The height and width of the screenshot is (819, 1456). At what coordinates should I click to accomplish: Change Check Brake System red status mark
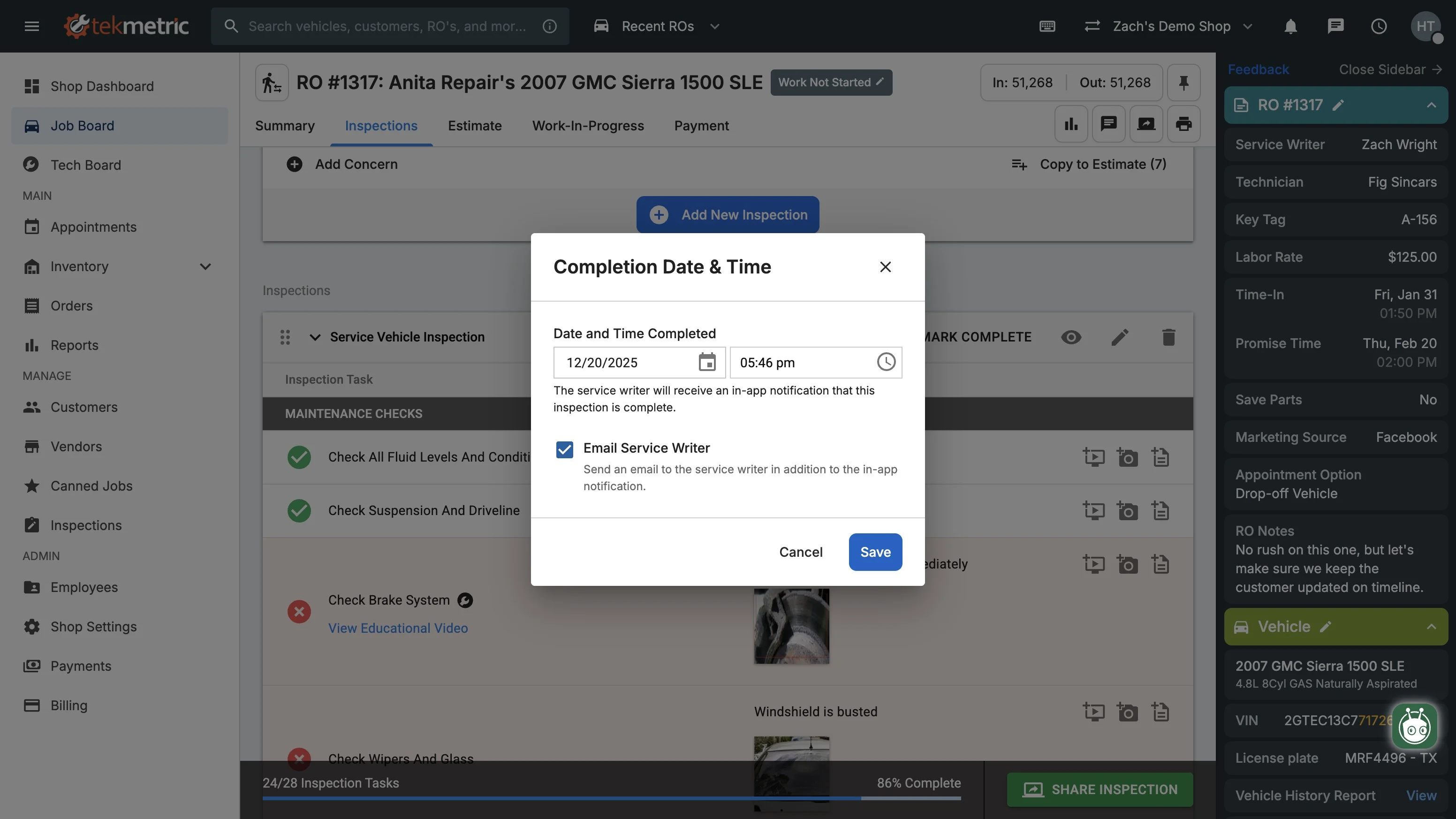tap(299, 612)
